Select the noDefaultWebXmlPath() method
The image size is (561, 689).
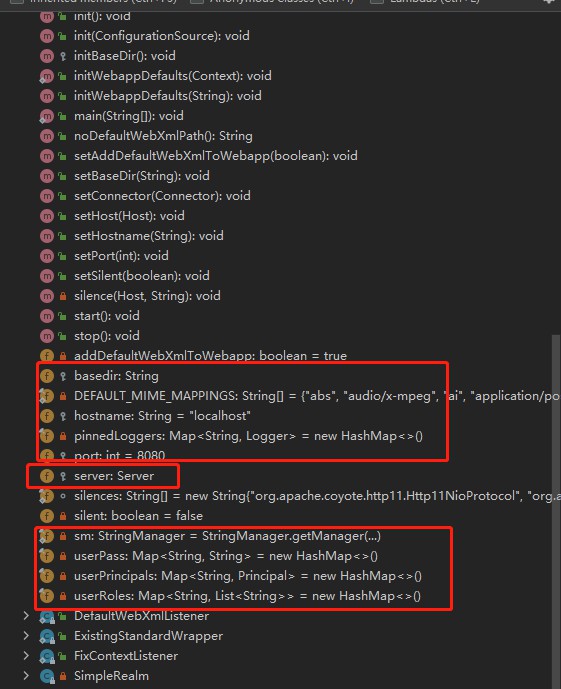pos(163,136)
